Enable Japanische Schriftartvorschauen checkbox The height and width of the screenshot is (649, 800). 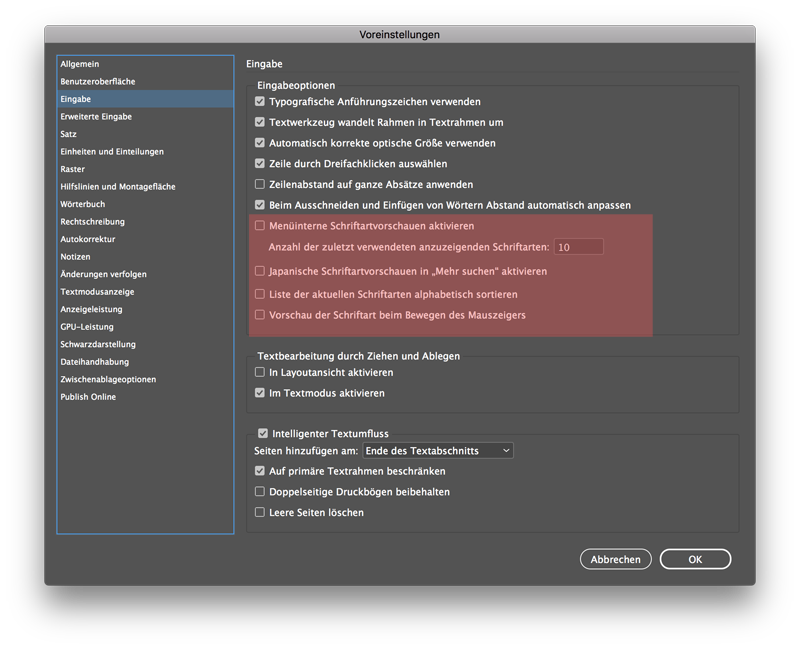260,271
